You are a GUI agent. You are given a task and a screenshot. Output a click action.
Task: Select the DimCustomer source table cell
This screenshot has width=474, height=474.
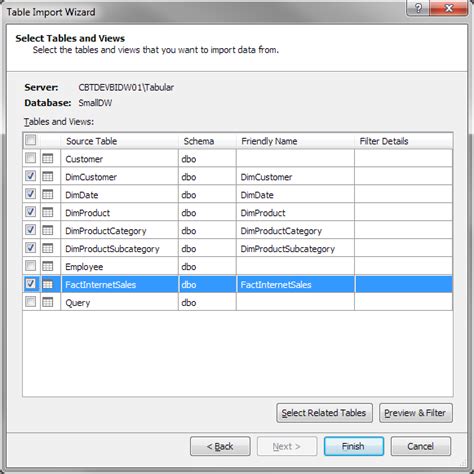120,177
